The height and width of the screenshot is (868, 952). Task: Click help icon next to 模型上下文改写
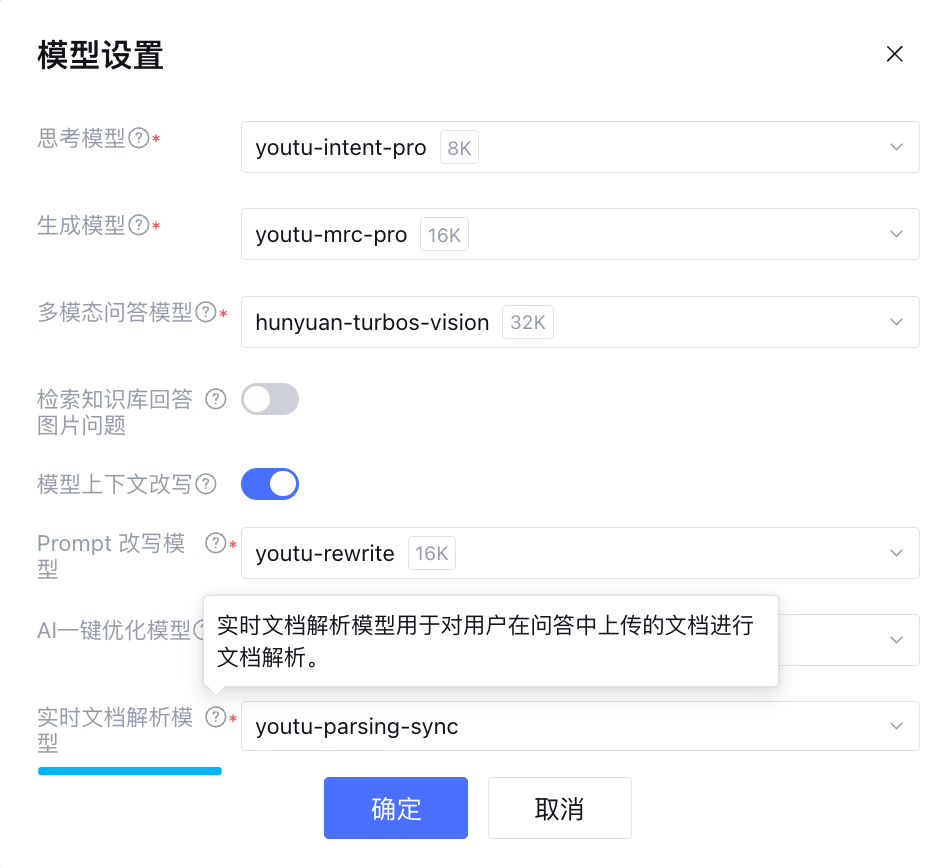206,484
